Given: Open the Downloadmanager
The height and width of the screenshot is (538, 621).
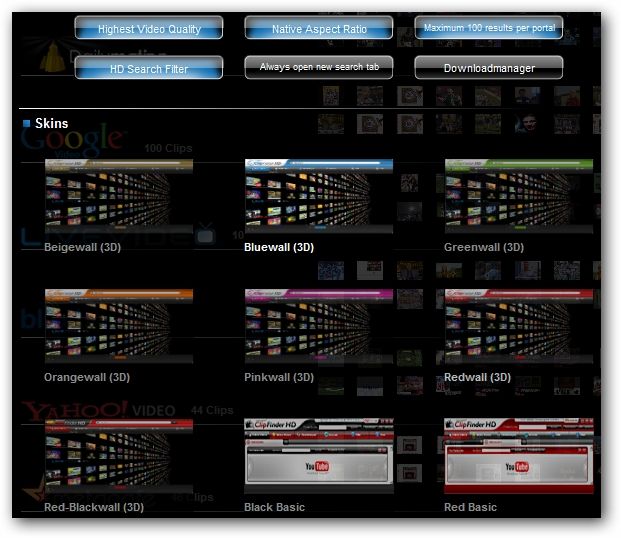Looking at the screenshot, I should tap(489, 68).
